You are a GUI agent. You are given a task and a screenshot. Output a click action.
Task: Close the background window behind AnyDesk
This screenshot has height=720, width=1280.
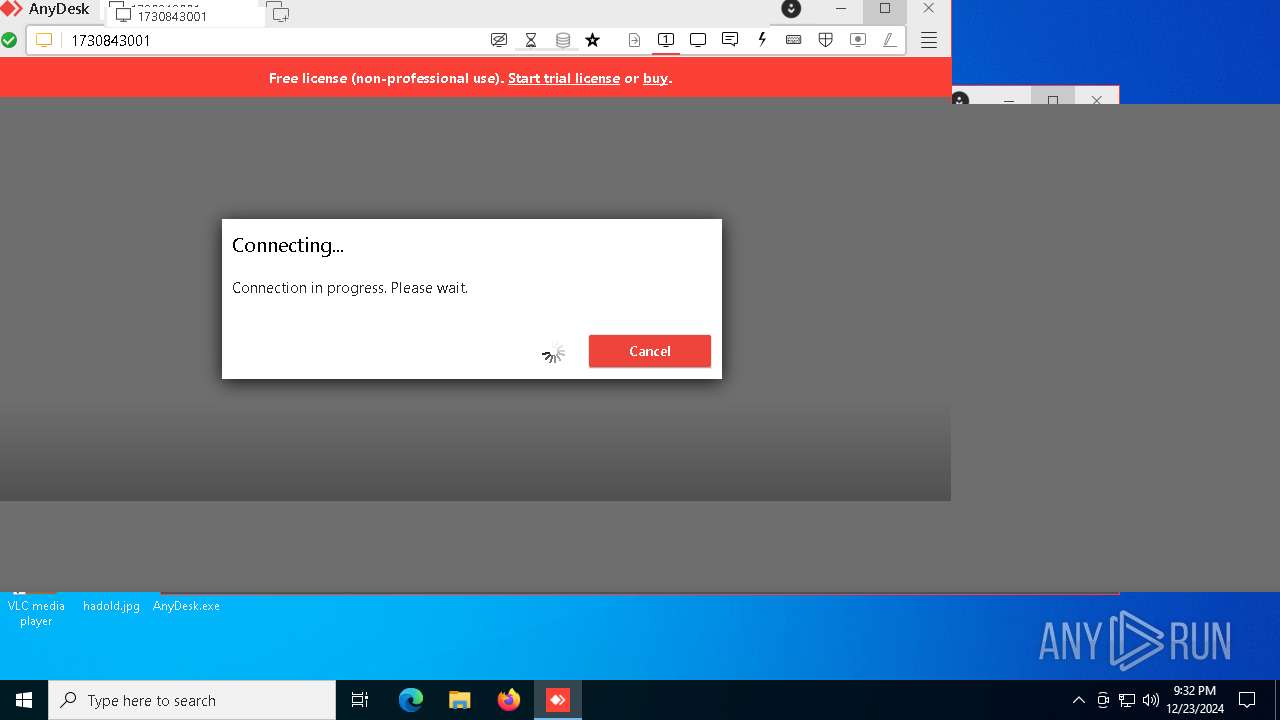[1097, 99]
